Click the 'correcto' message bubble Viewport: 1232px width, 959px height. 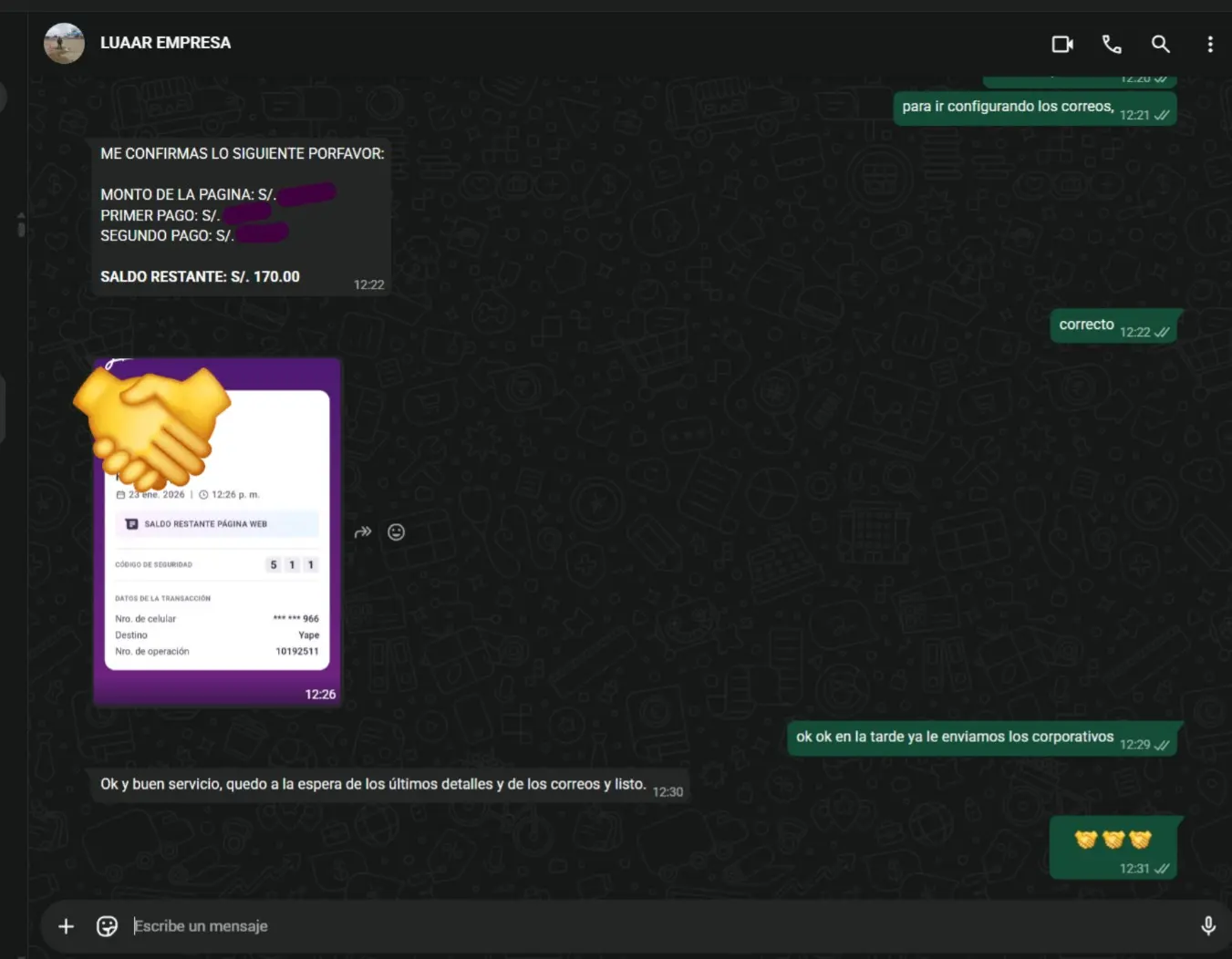[1114, 326]
